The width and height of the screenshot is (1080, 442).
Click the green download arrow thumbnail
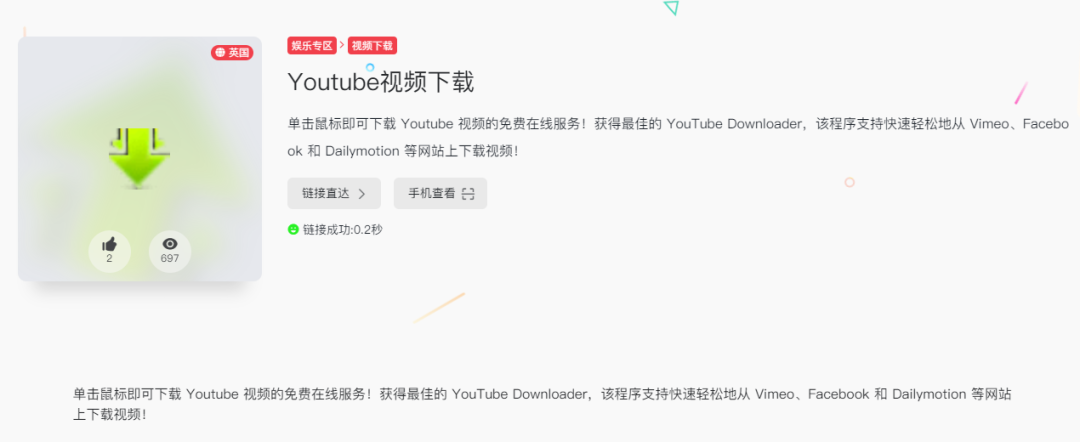[x=139, y=158]
